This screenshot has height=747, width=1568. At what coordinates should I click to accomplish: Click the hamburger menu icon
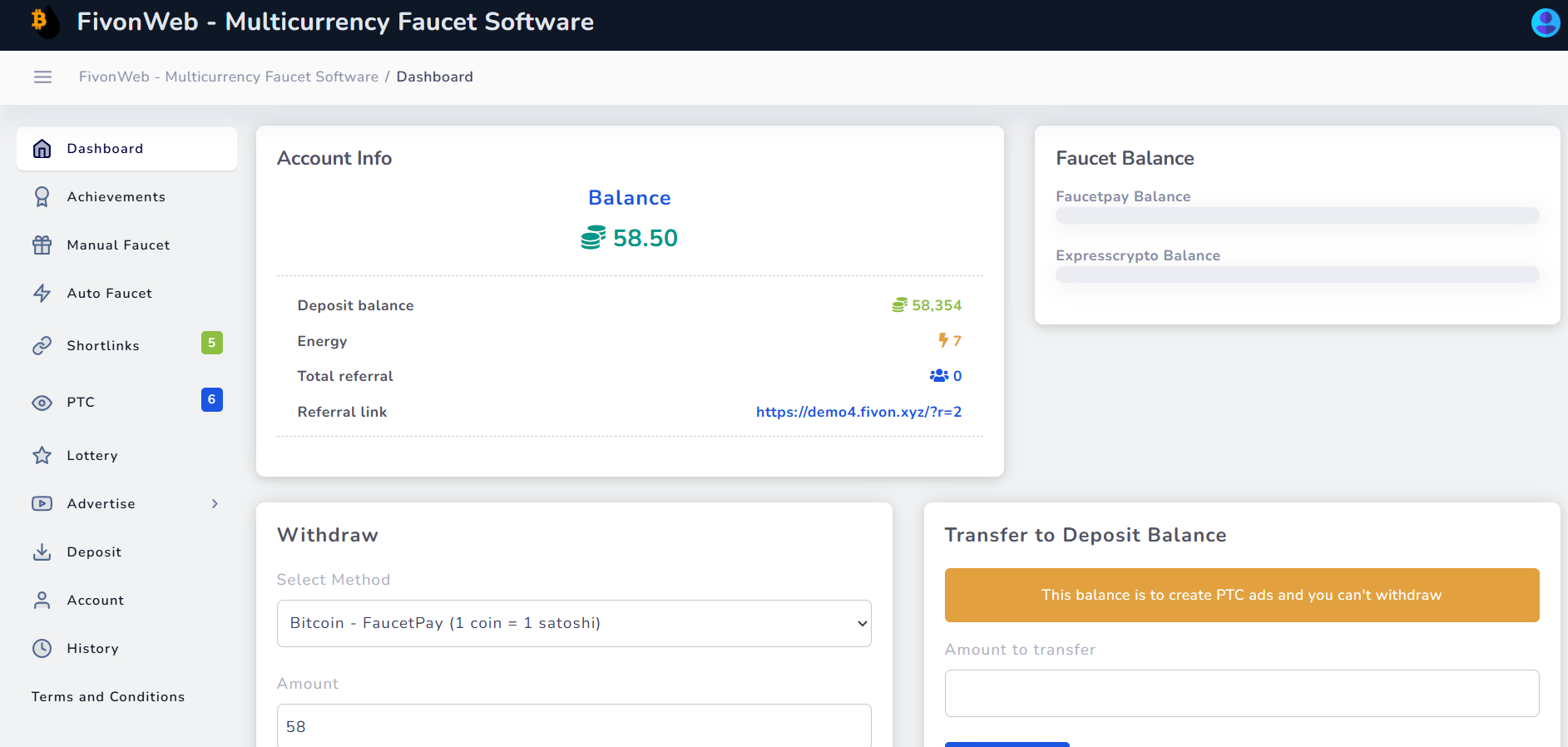(42, 77)
